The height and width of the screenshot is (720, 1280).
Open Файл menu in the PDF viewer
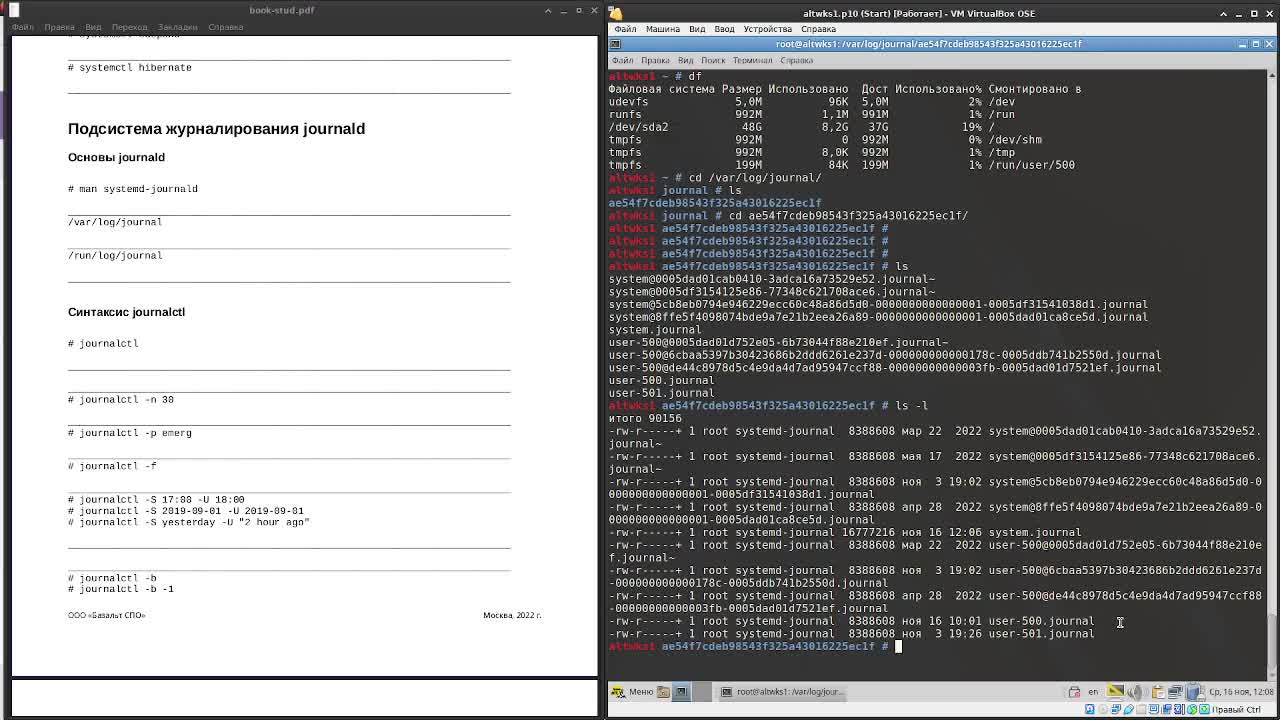[x=22, y=27]
